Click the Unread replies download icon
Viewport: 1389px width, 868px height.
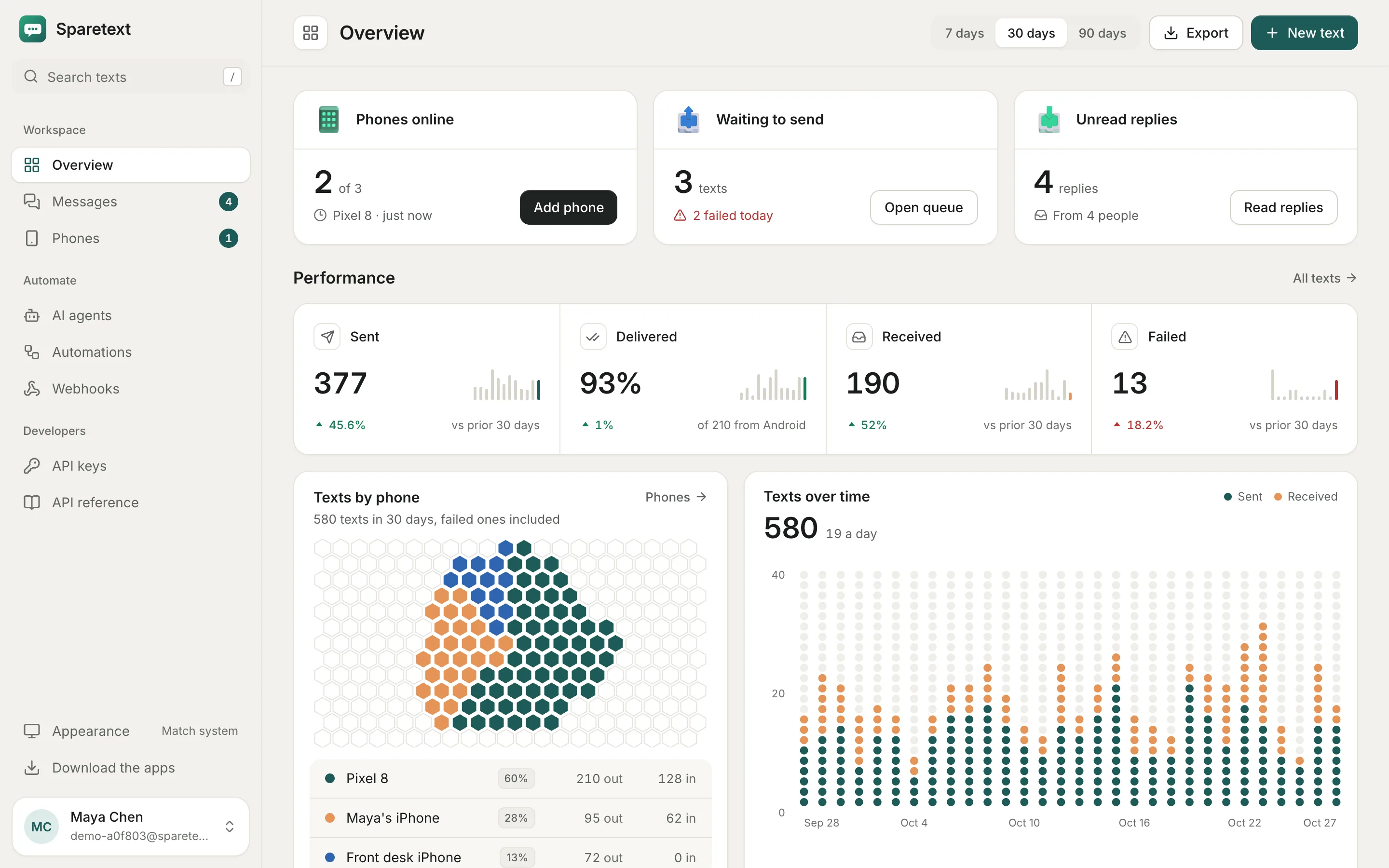tap(1049, 120)
